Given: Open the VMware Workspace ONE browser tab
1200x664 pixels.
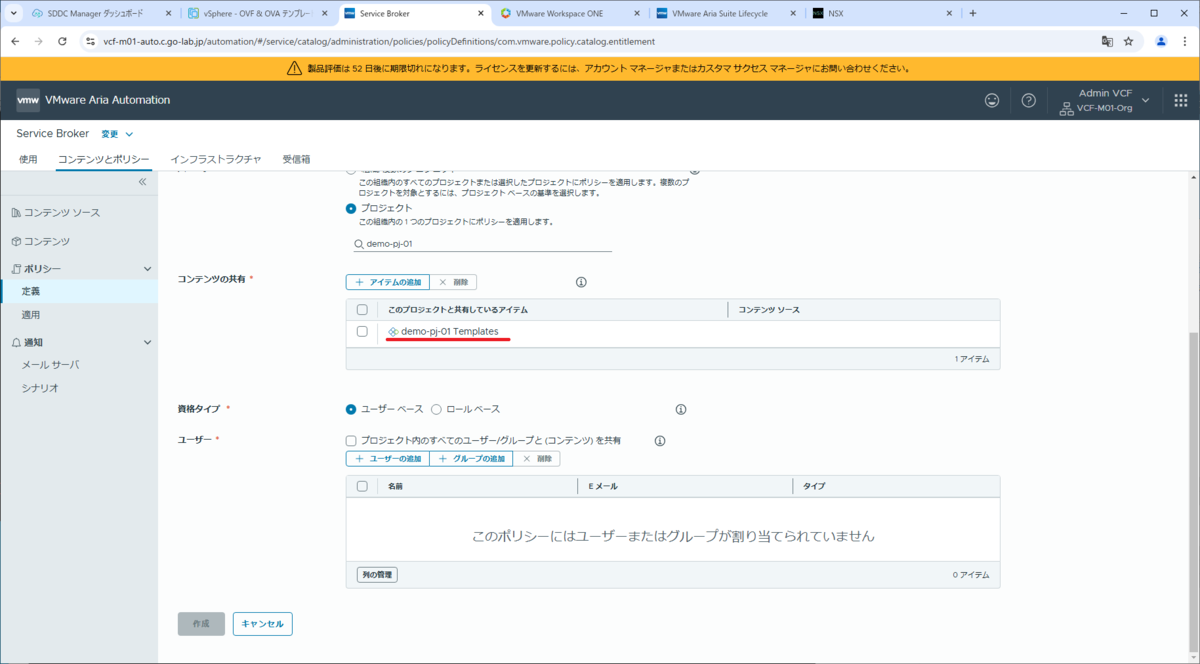Looking at the screenshot, I should pos(568,14).
